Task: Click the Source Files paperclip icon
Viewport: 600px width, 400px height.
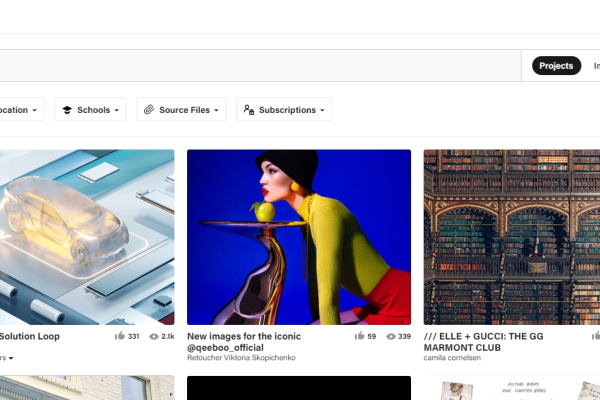Action: pos(148,110)
